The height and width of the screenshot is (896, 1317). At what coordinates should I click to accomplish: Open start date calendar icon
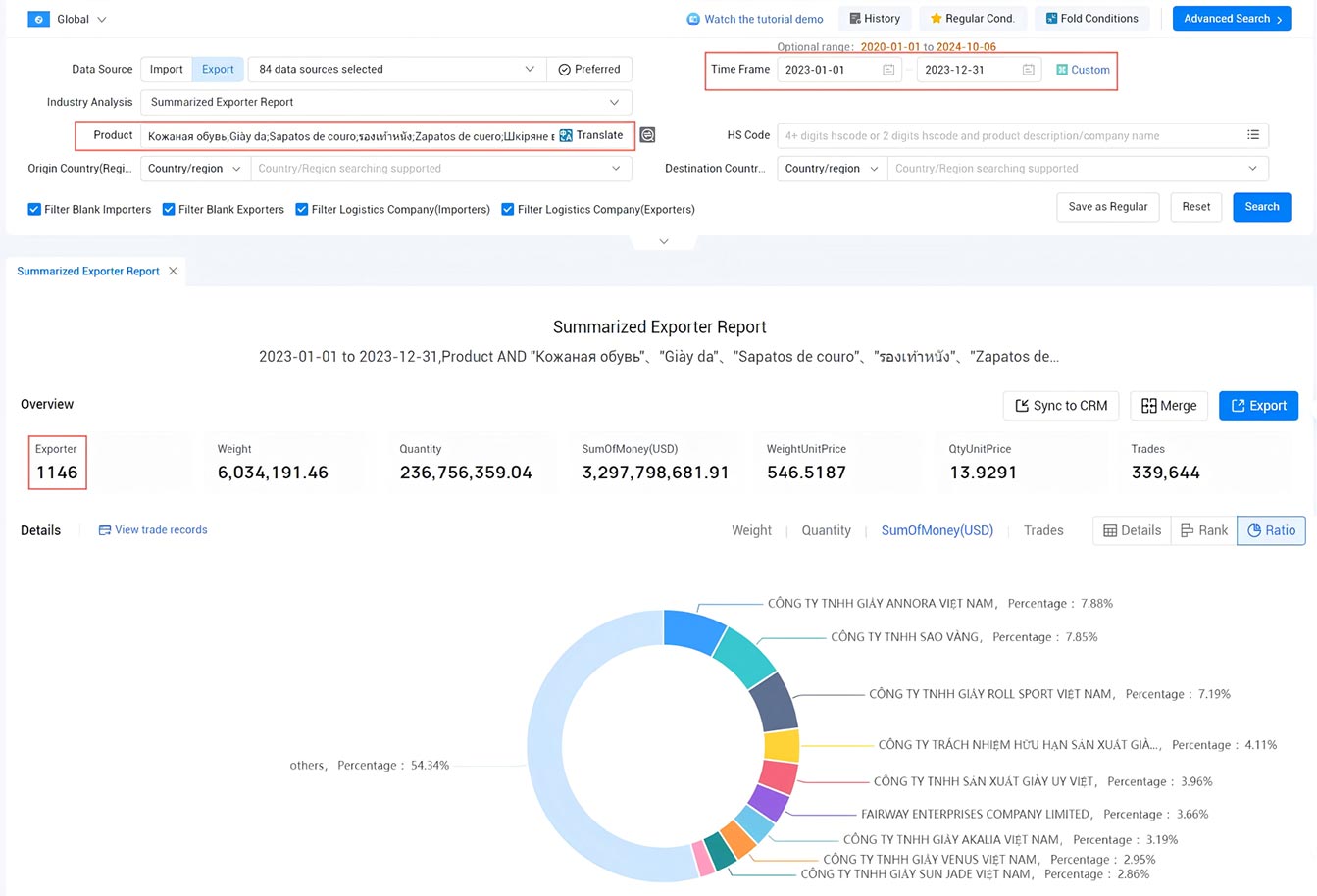click(888, 70)
